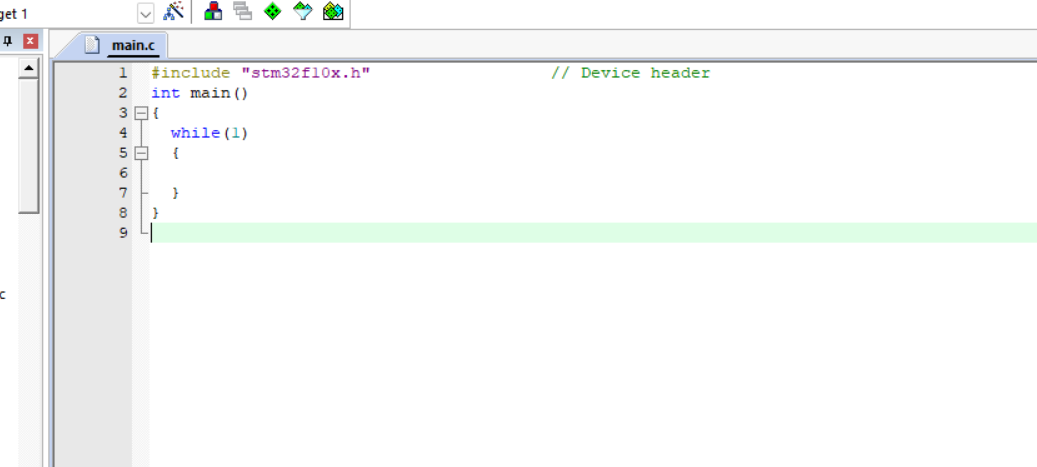1037x467 pixels.
Task: Click the #include directive on line 1
Action: 190,73
